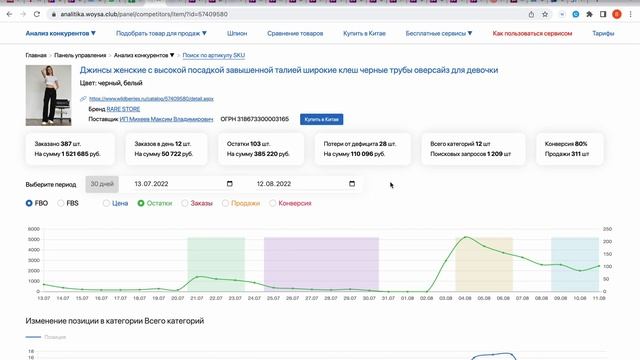640x360 pixels.
Task: Switch chart to Конверсия
Action: pyautogui.click(x=272, y=203)
